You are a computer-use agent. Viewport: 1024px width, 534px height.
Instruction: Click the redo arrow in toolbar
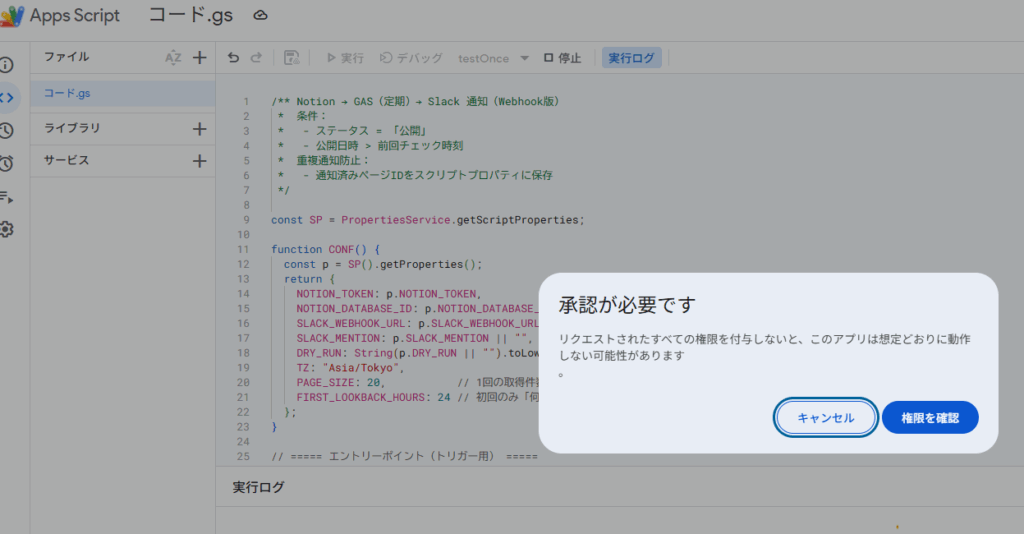[256, 58]
